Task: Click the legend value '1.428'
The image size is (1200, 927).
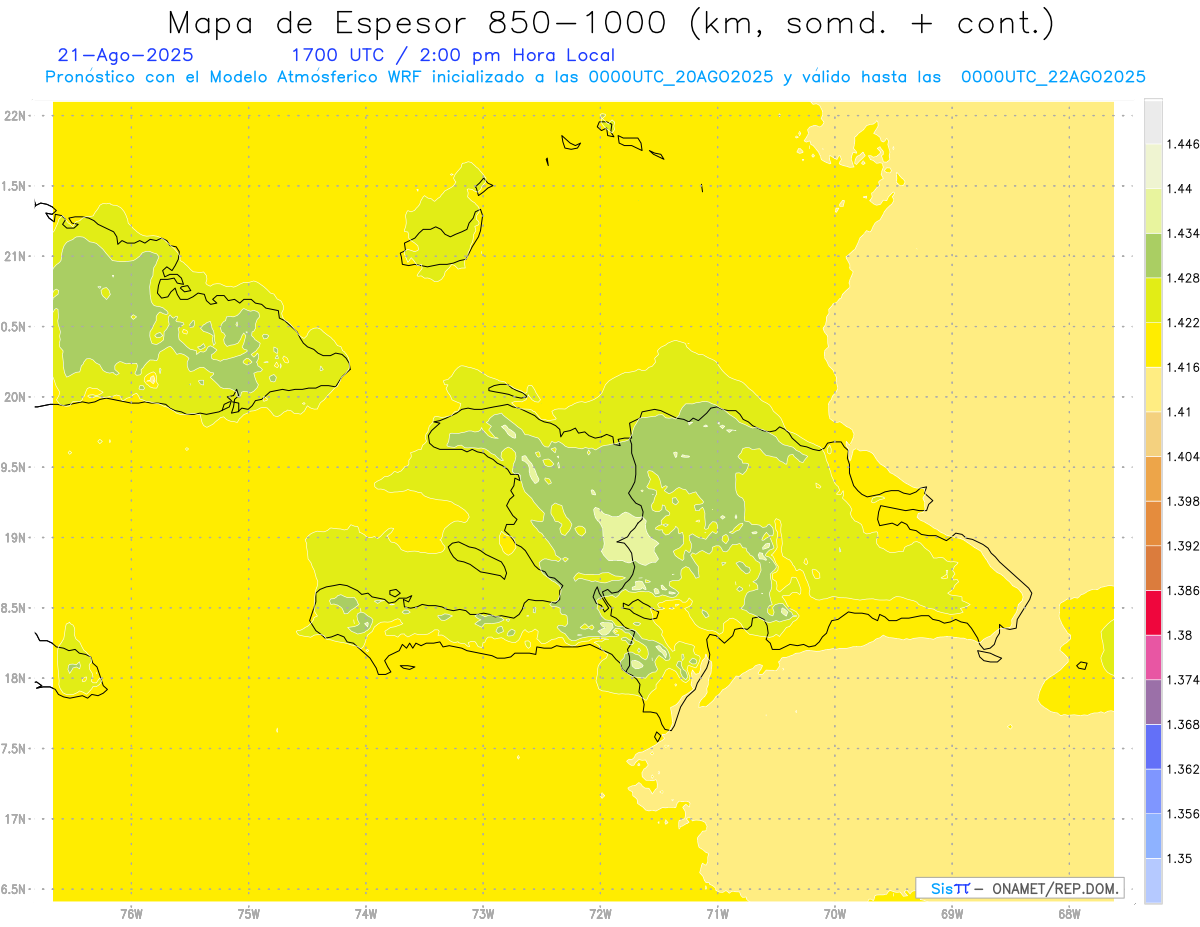Action: click(1183, 278)
